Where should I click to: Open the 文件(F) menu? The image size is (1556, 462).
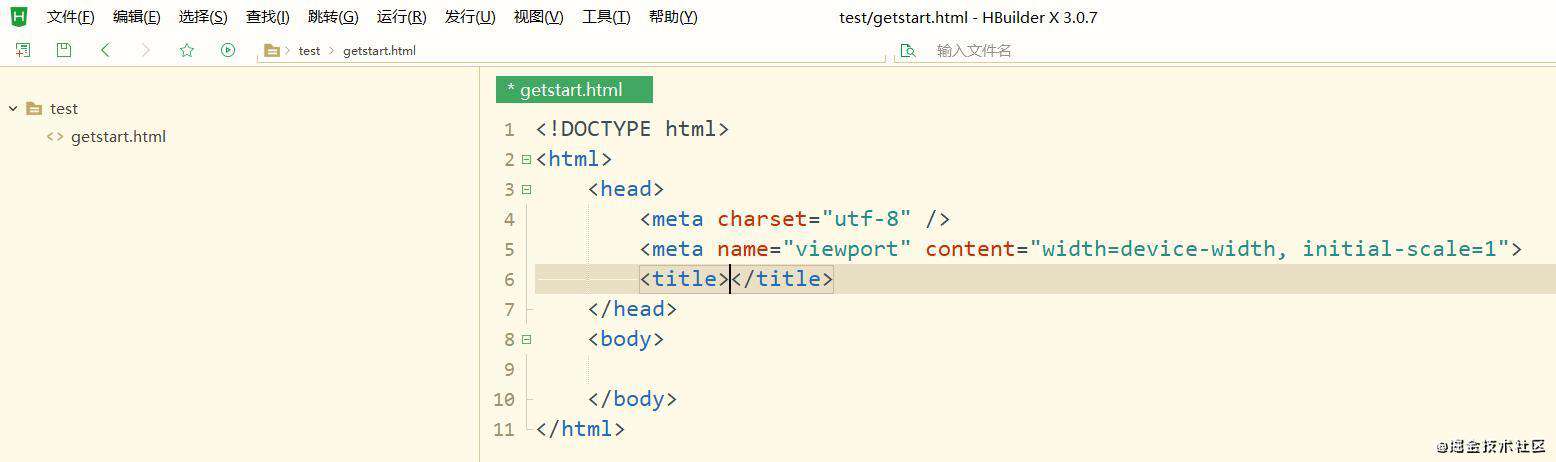(70, 17)
